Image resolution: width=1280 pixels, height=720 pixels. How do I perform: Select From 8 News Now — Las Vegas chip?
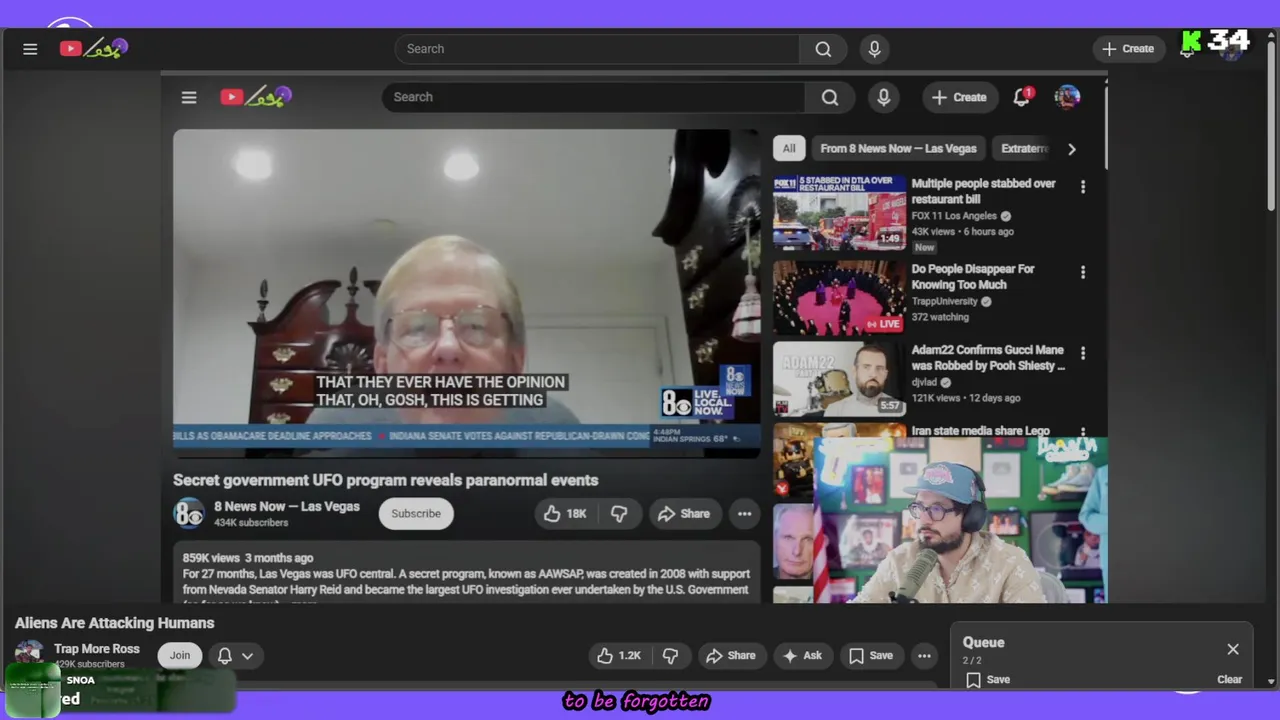click(x=898, y=149)
